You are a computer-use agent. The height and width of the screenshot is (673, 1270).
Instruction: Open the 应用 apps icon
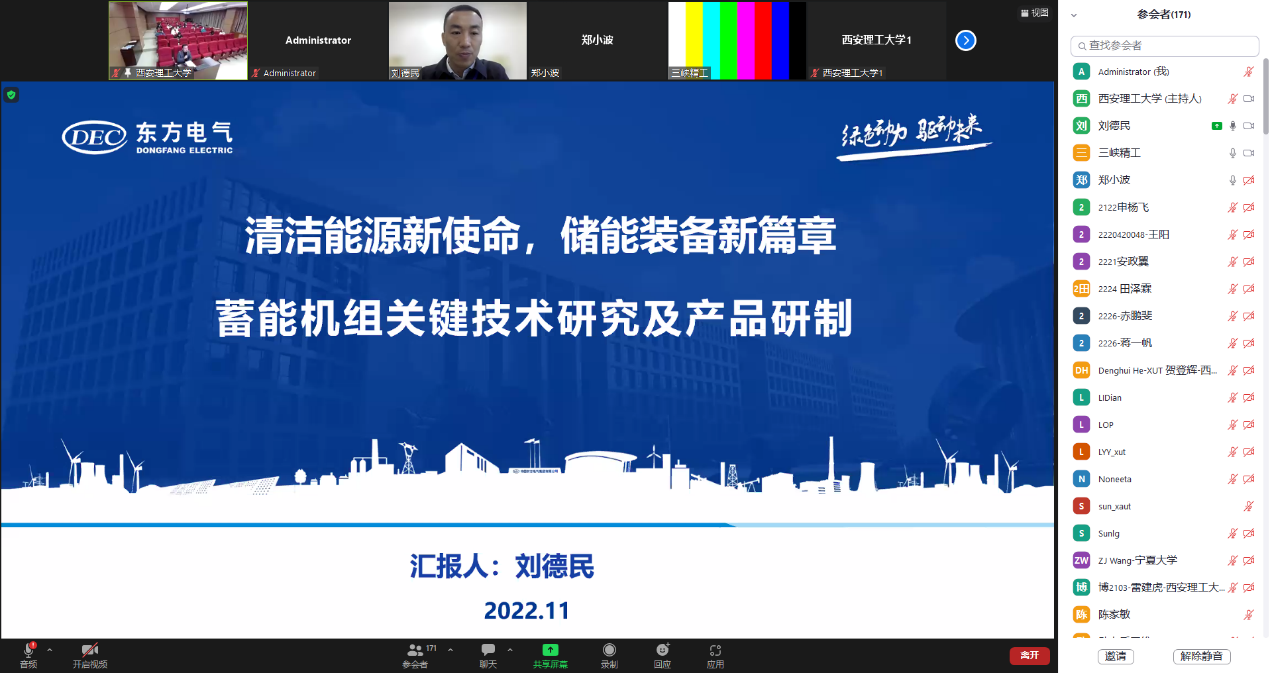(715, 651)
